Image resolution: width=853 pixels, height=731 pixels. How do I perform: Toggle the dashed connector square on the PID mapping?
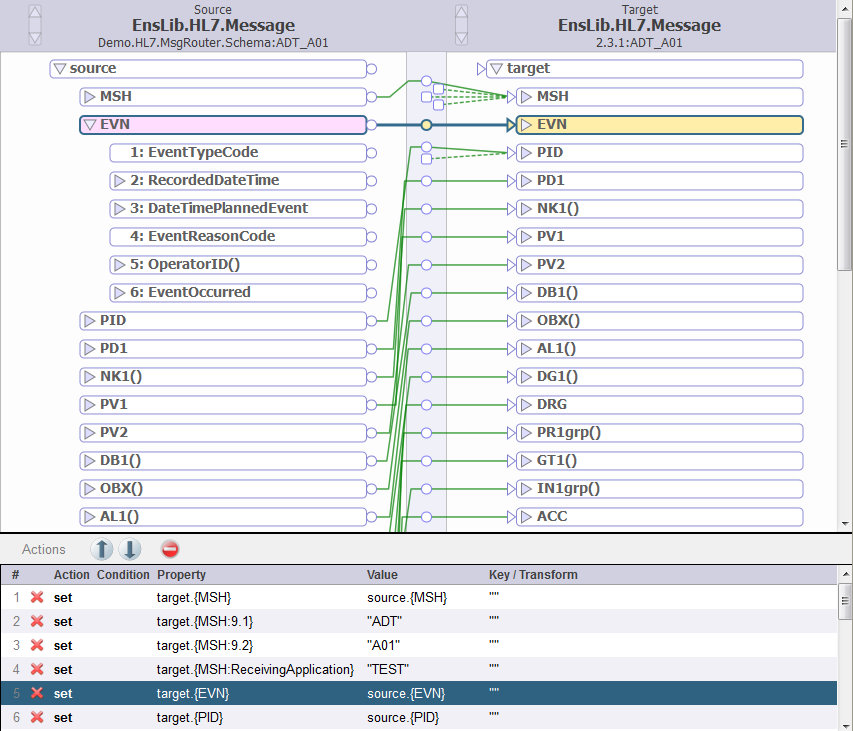click(427, 158)
